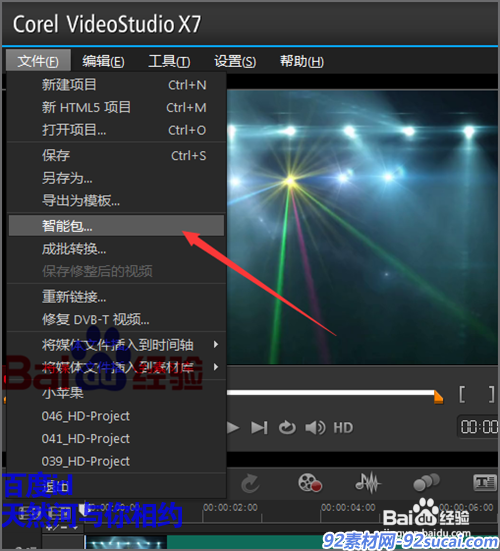This screenshot has height=551, width=500.
Task: Toggle HD preview mode
Action: (343, 428)
